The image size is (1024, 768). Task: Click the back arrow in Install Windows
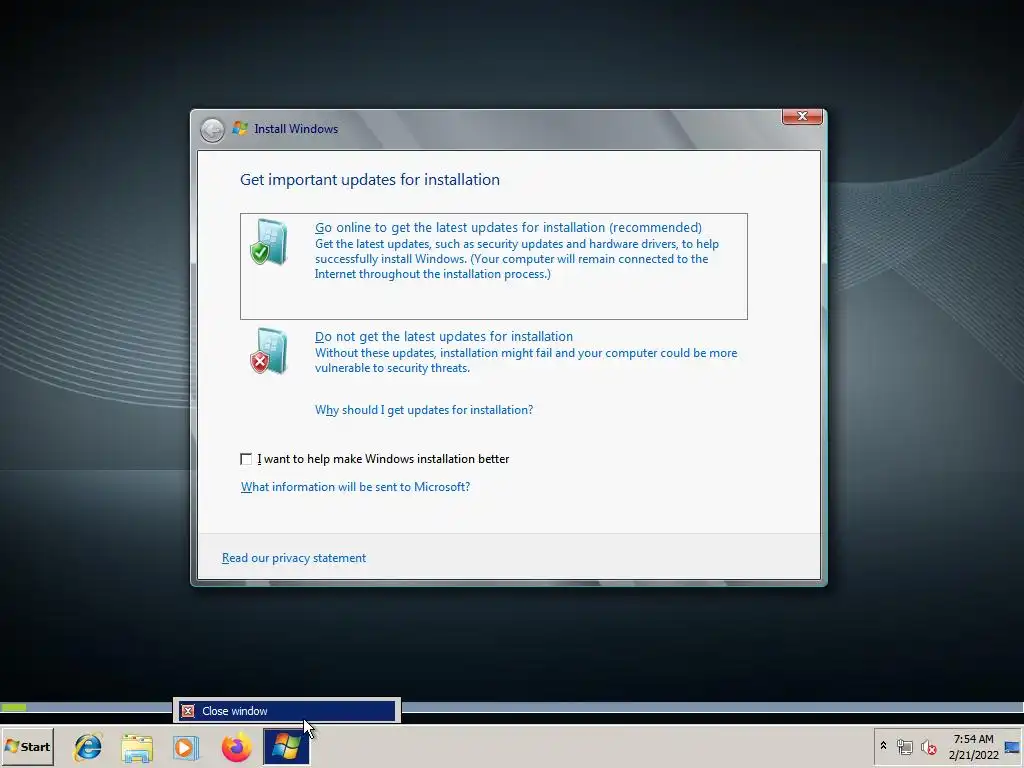click(x=212, y=130)
